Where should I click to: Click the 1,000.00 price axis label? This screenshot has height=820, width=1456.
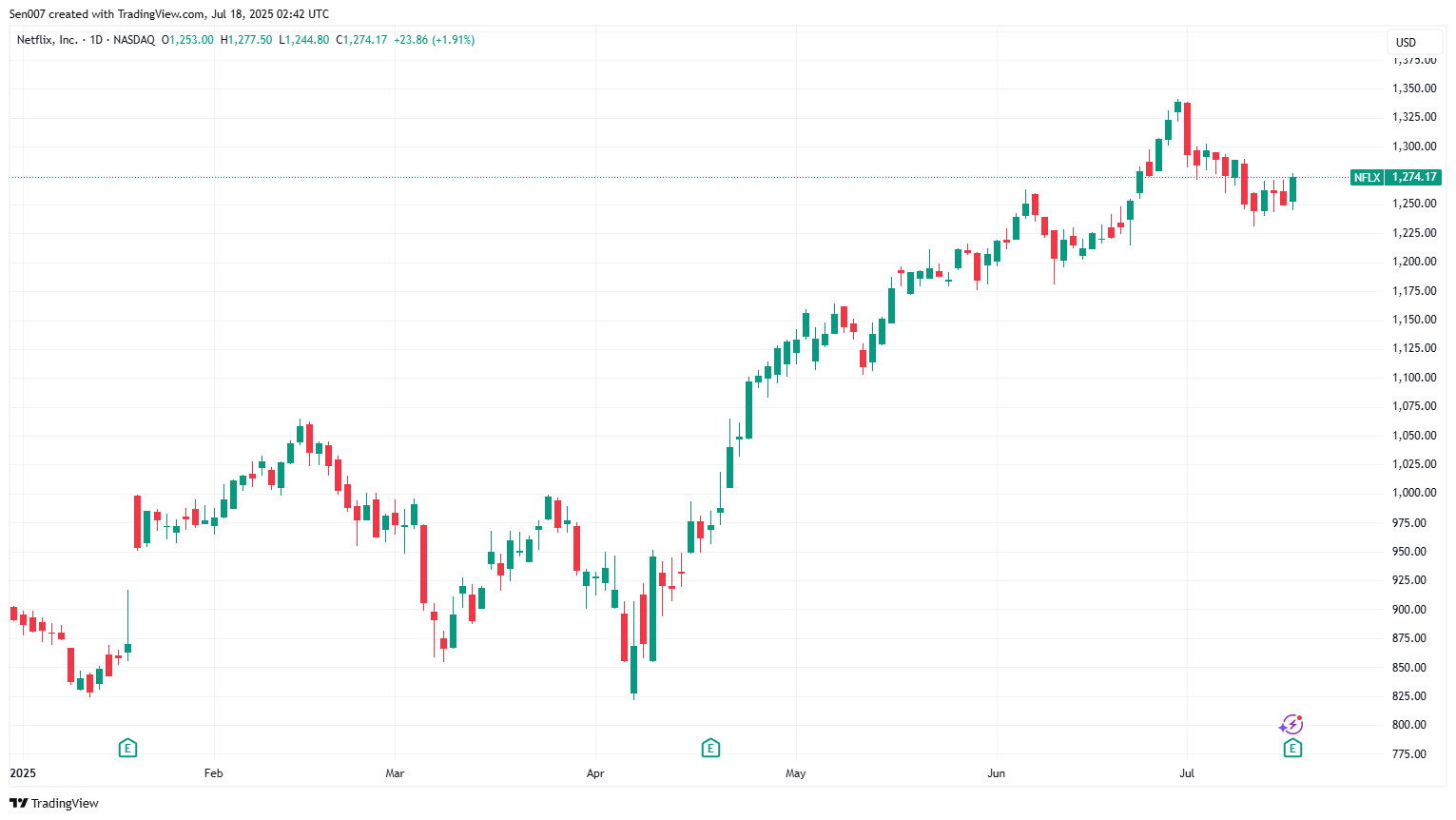[1414, 493]
